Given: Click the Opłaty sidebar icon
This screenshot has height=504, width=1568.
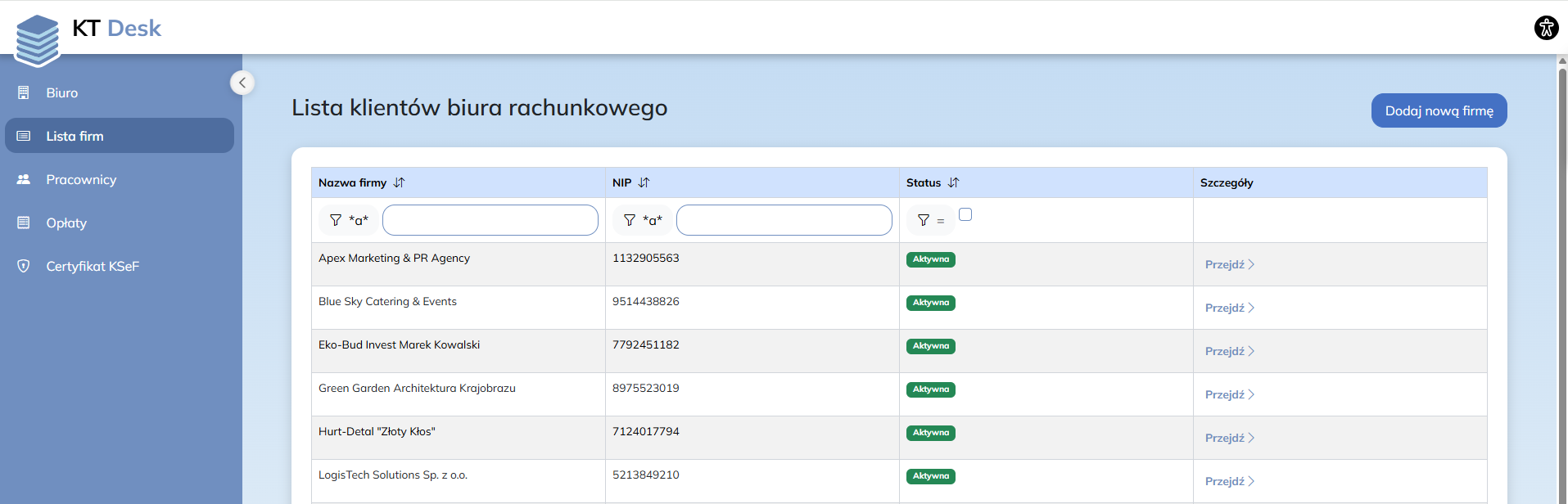Looking at the screenshot, I should [x=24, y=223].
